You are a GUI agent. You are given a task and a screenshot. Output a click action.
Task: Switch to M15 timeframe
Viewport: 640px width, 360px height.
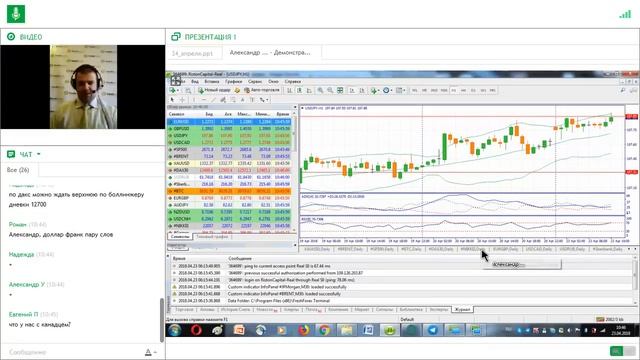point(434,90)
